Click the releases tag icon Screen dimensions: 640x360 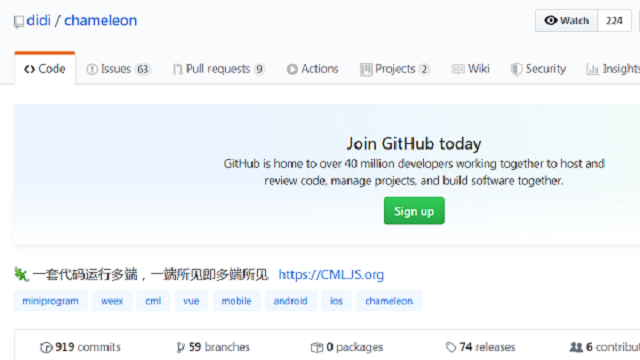pos(451,347)
